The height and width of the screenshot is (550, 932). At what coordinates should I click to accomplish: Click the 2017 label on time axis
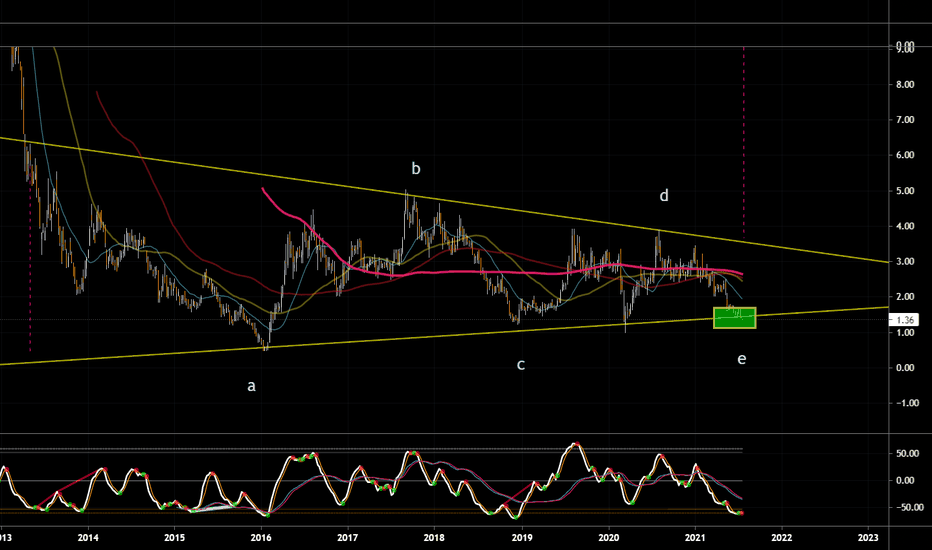[347, 538]
